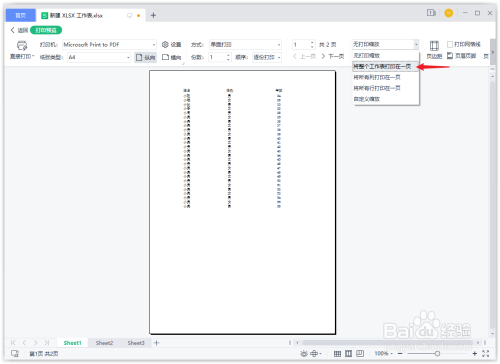500x364 pixels.
Task: Switch to normal grid view icon
Action: (x=337, y=354)
